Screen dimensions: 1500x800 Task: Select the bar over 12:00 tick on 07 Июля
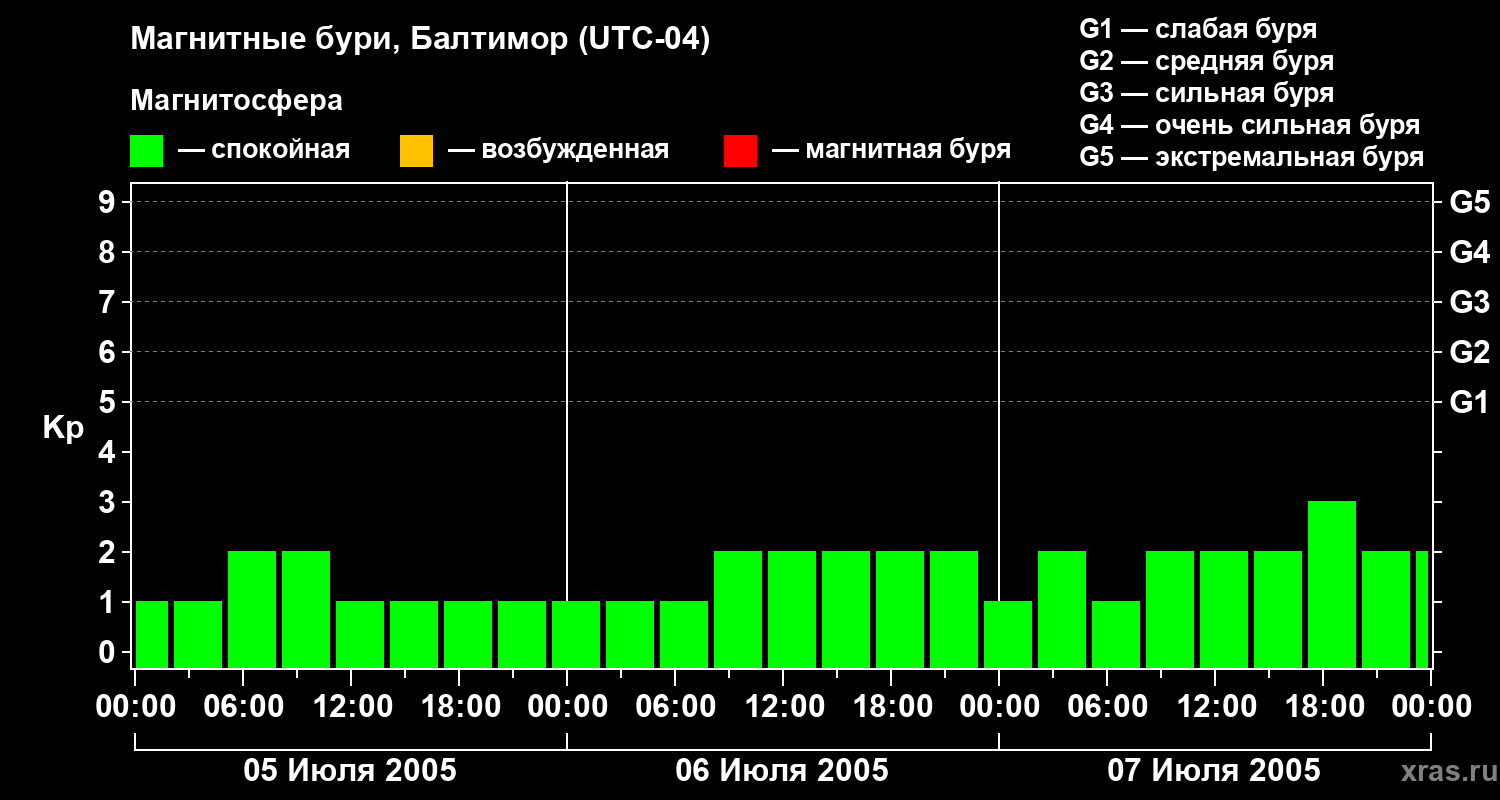[x=1224, y=609]
